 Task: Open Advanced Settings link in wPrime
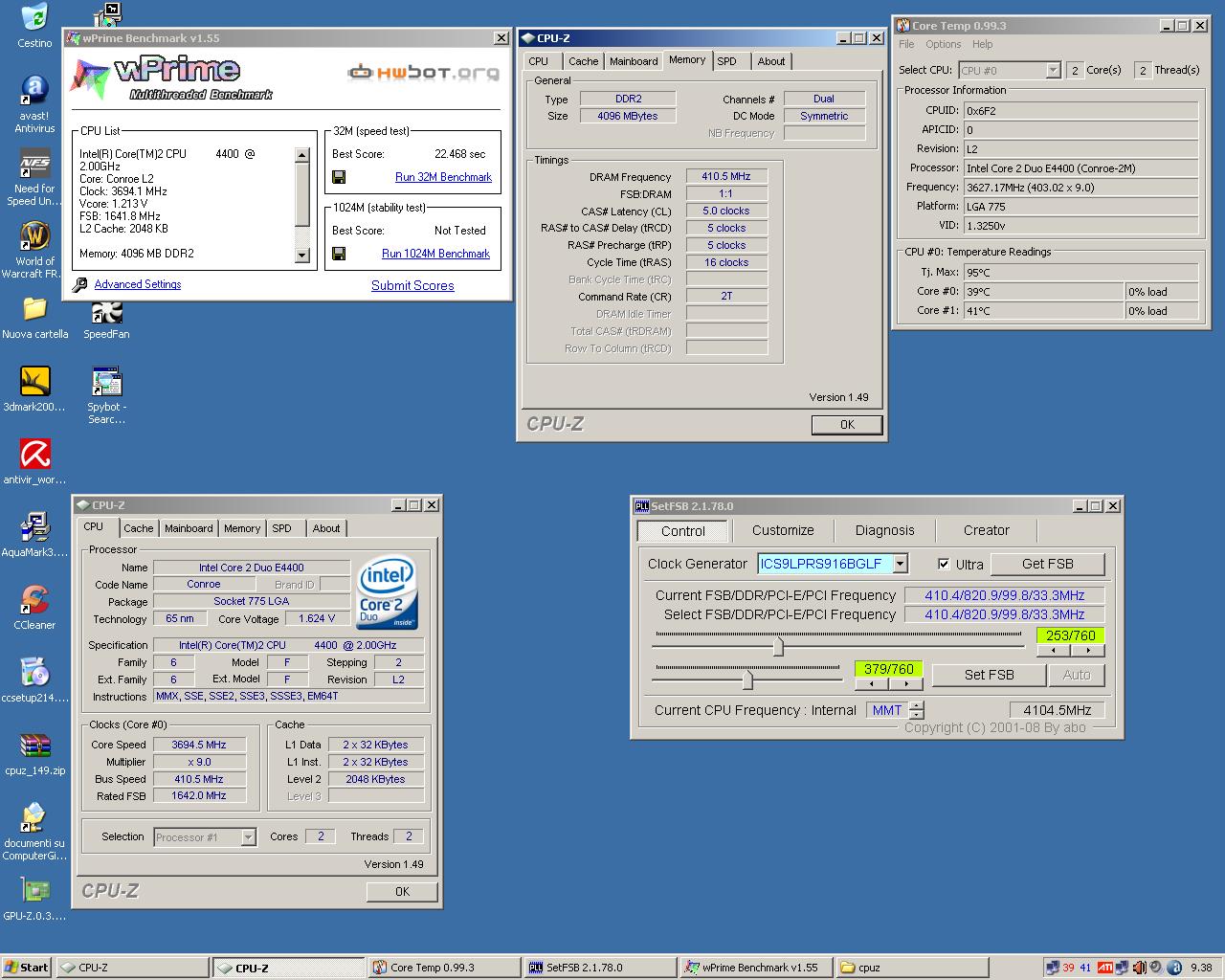pyautogui.click(x=138, y=284)
